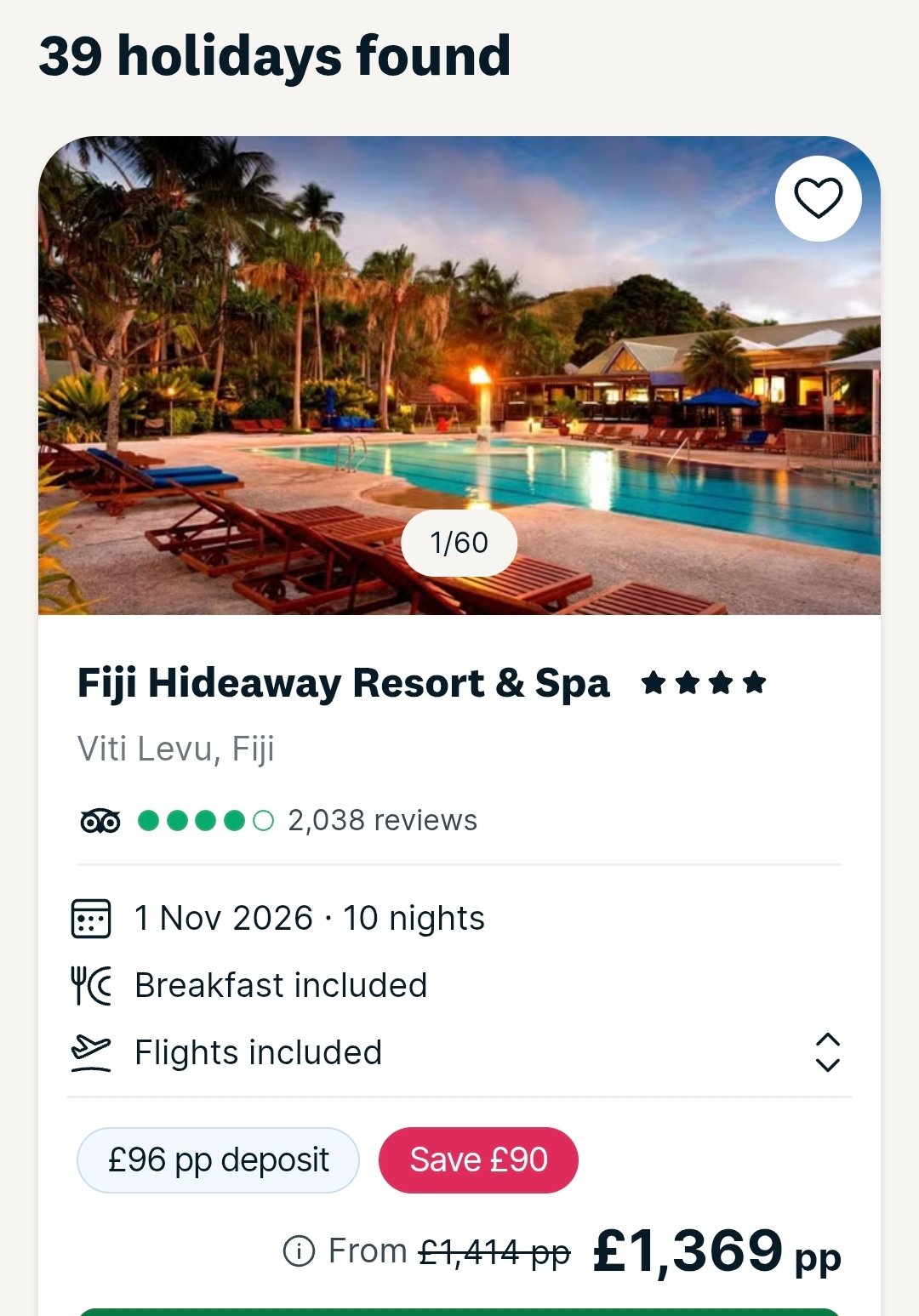Open the price info circle icon
The image size is (919, 1316).
pyautogui.click(x=299, y=1251)
